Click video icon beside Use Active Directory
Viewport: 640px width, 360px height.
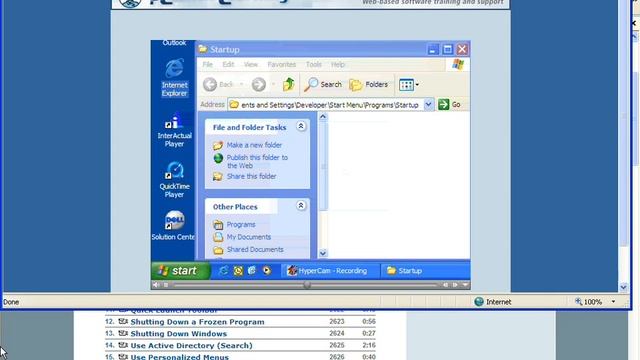coord(123,345)
